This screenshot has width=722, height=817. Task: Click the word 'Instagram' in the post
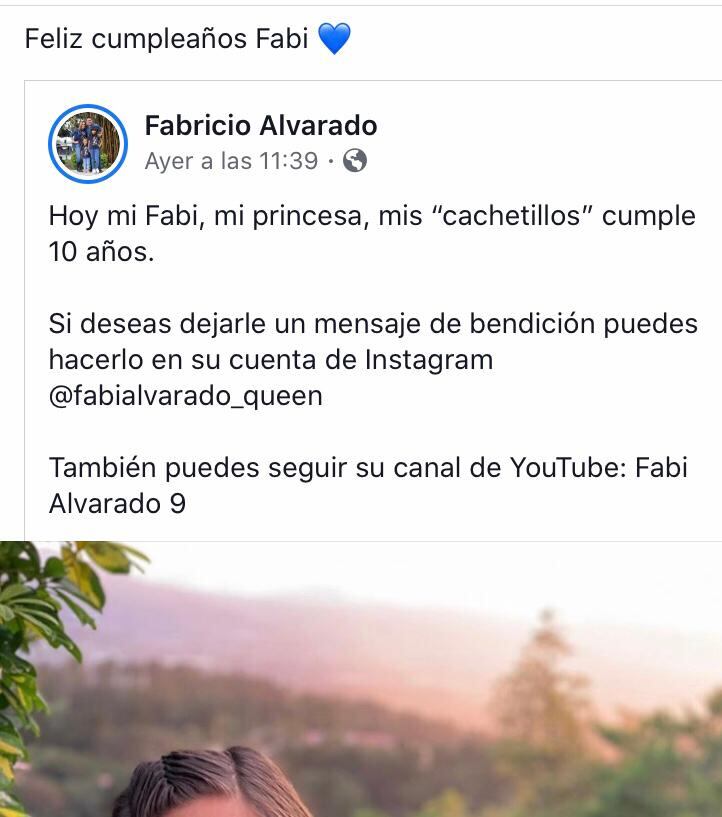[429, 360]
